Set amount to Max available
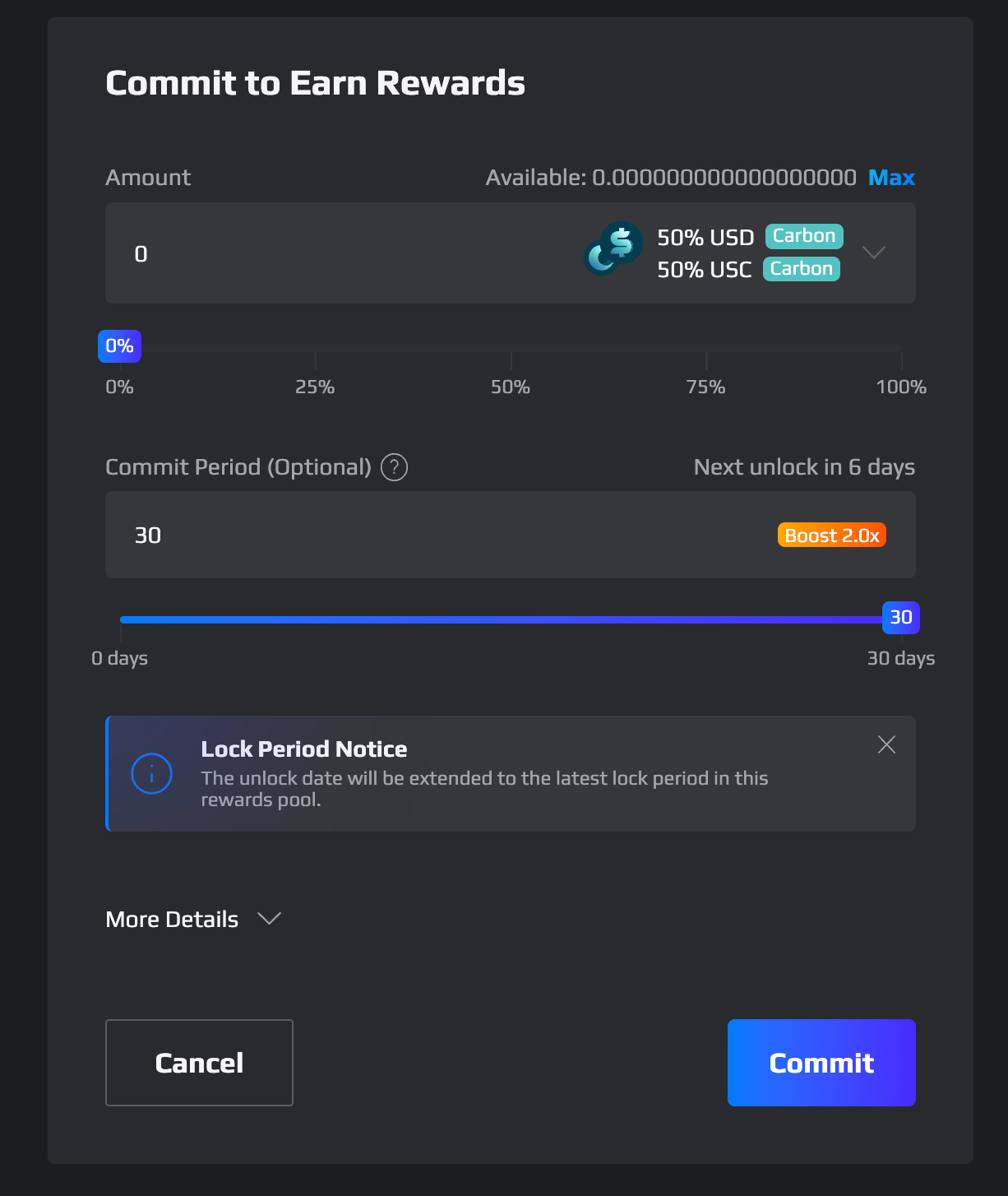The image size is (1008, 1196). [892, 178]
